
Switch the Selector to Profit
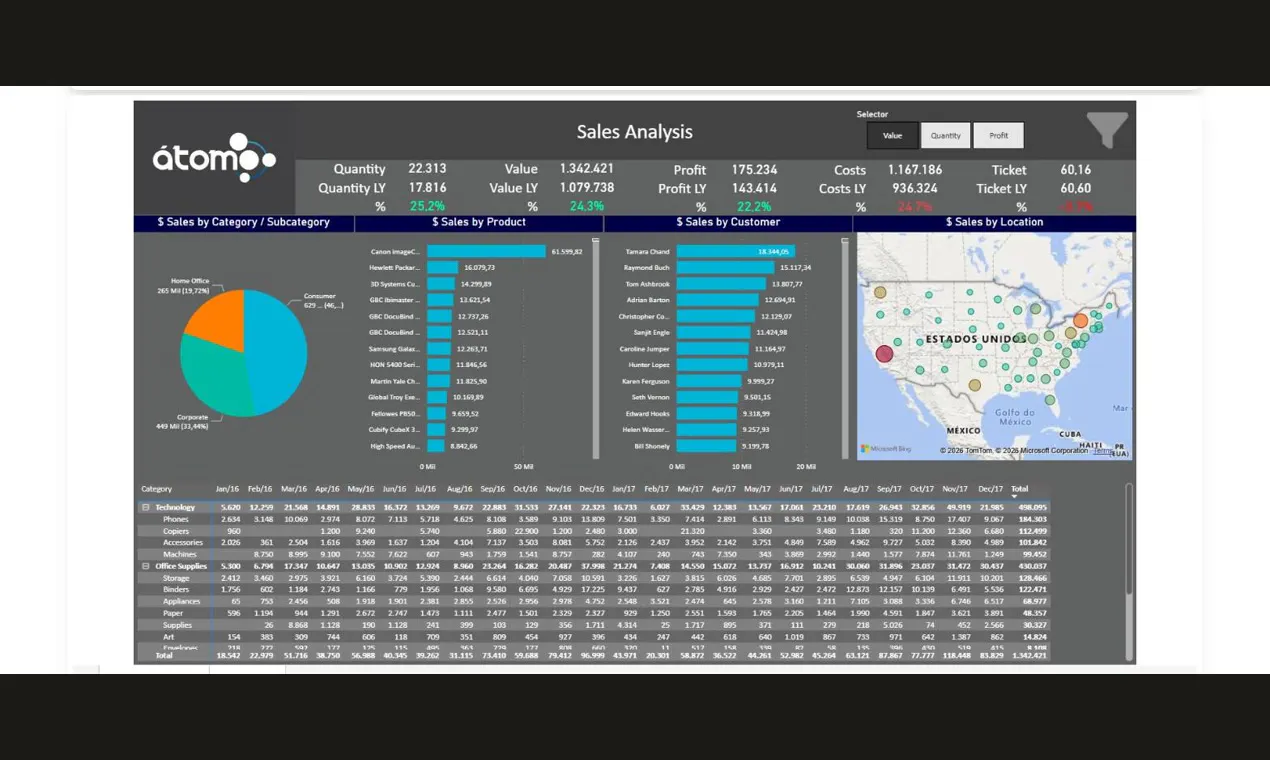pyautogui.click(x=999, y=136)
